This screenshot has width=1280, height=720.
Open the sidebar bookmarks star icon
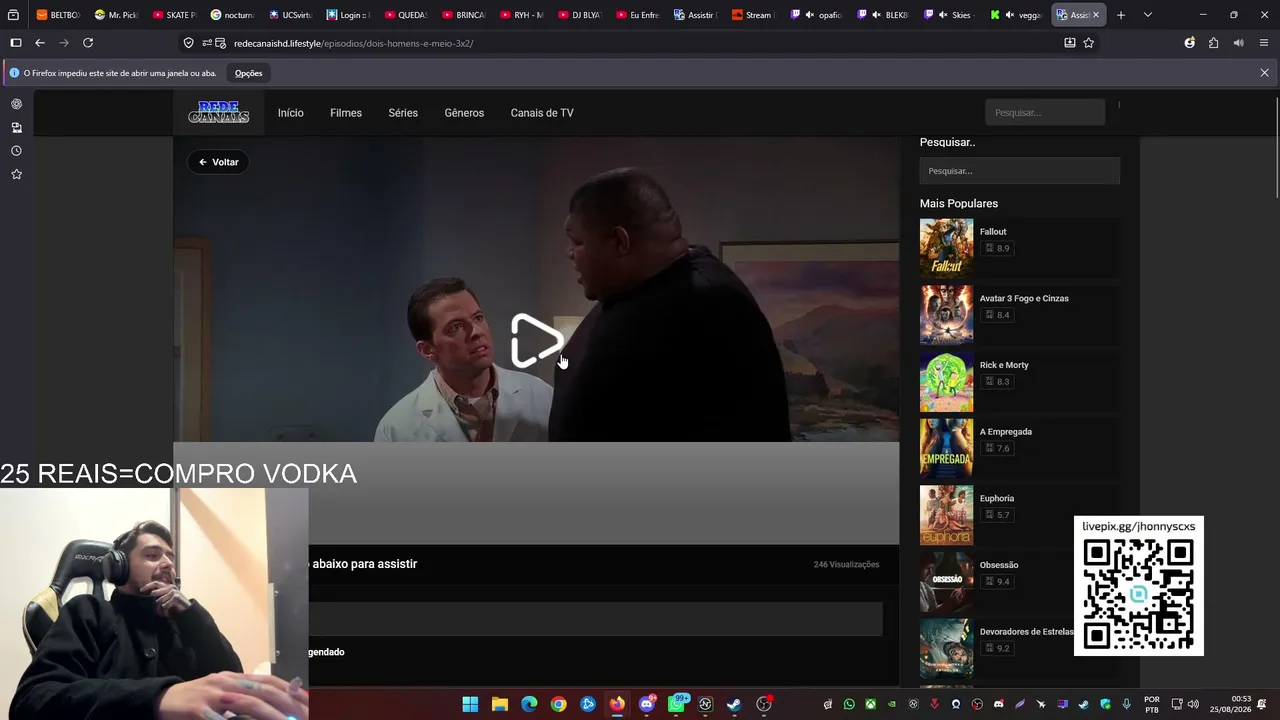16,174
